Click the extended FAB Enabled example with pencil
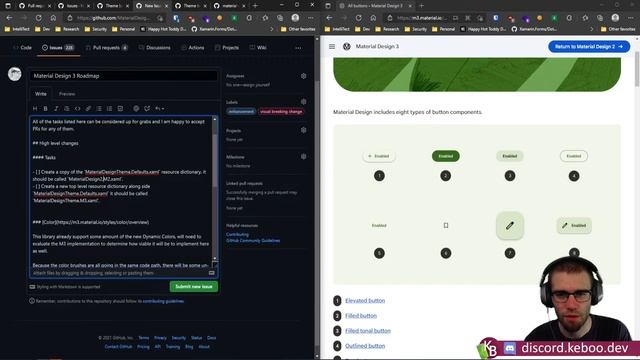The width and height of the screenshot is (640, 360). 574,225
